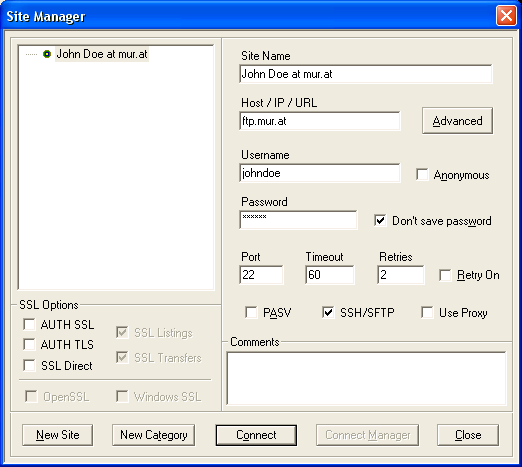Click the New Category button

click(x=154, y=435)
